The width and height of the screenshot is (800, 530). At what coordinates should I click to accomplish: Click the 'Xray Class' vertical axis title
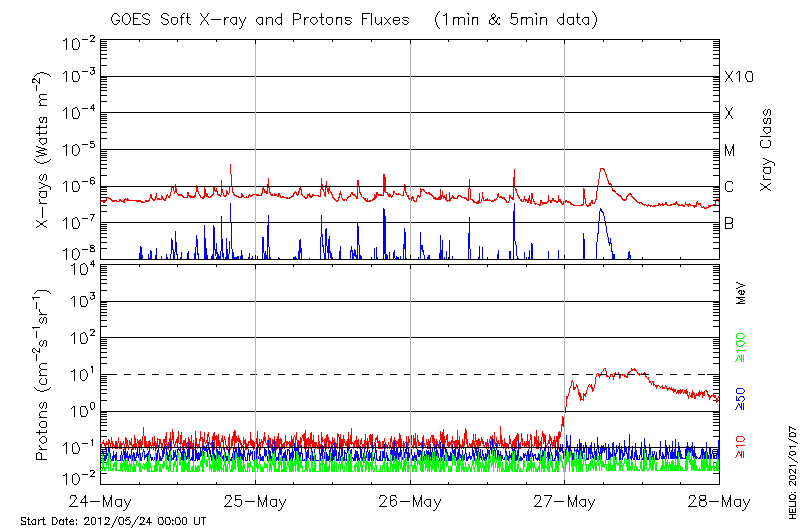pyautogui.click(x=766, y=150)
